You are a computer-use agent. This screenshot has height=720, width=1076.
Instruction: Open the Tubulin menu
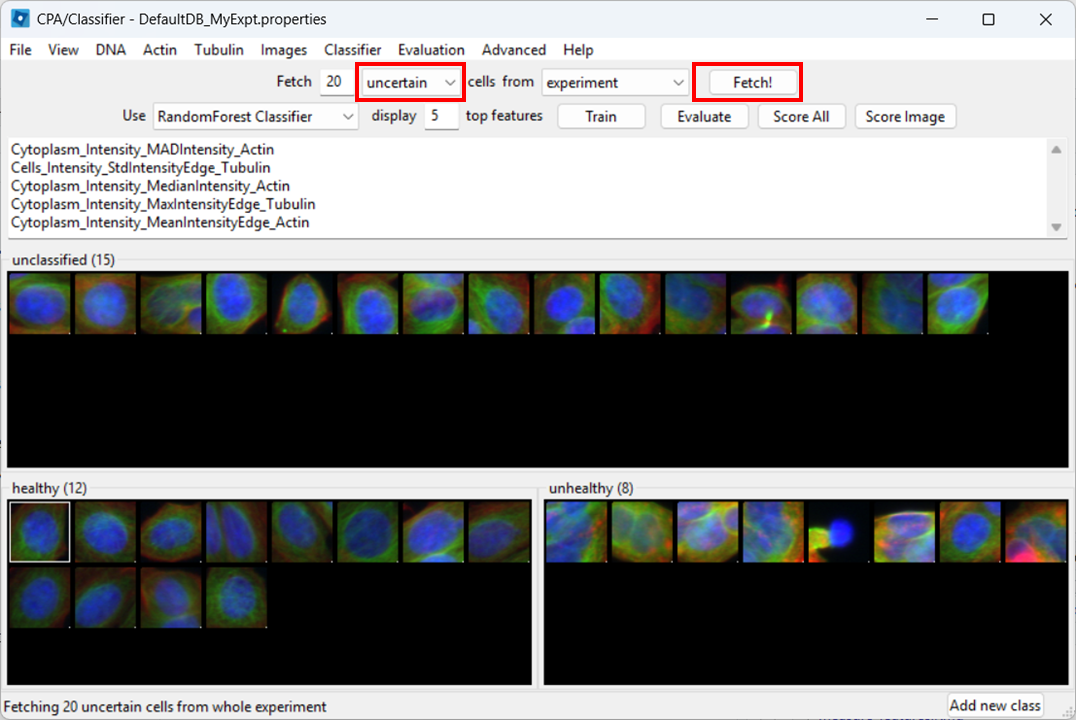(218, 49)
